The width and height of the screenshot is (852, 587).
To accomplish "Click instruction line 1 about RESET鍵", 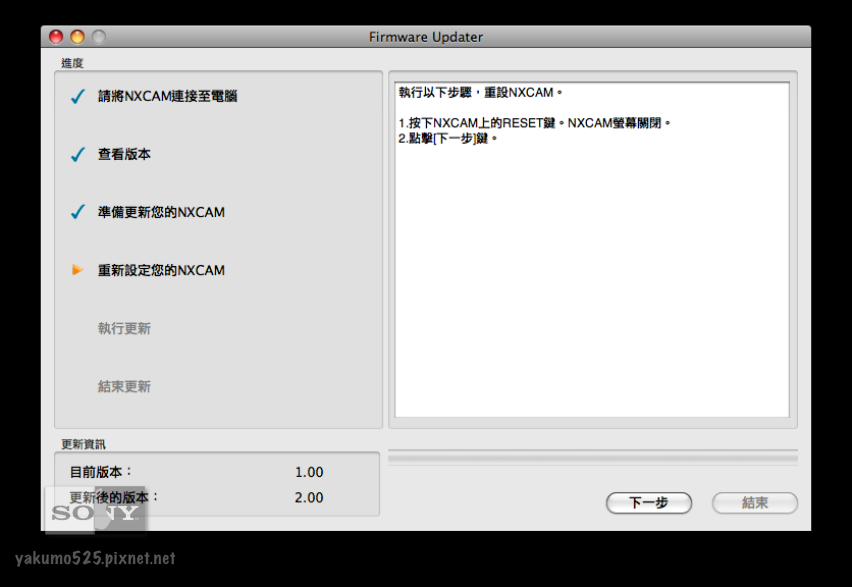I will point(534,123).
